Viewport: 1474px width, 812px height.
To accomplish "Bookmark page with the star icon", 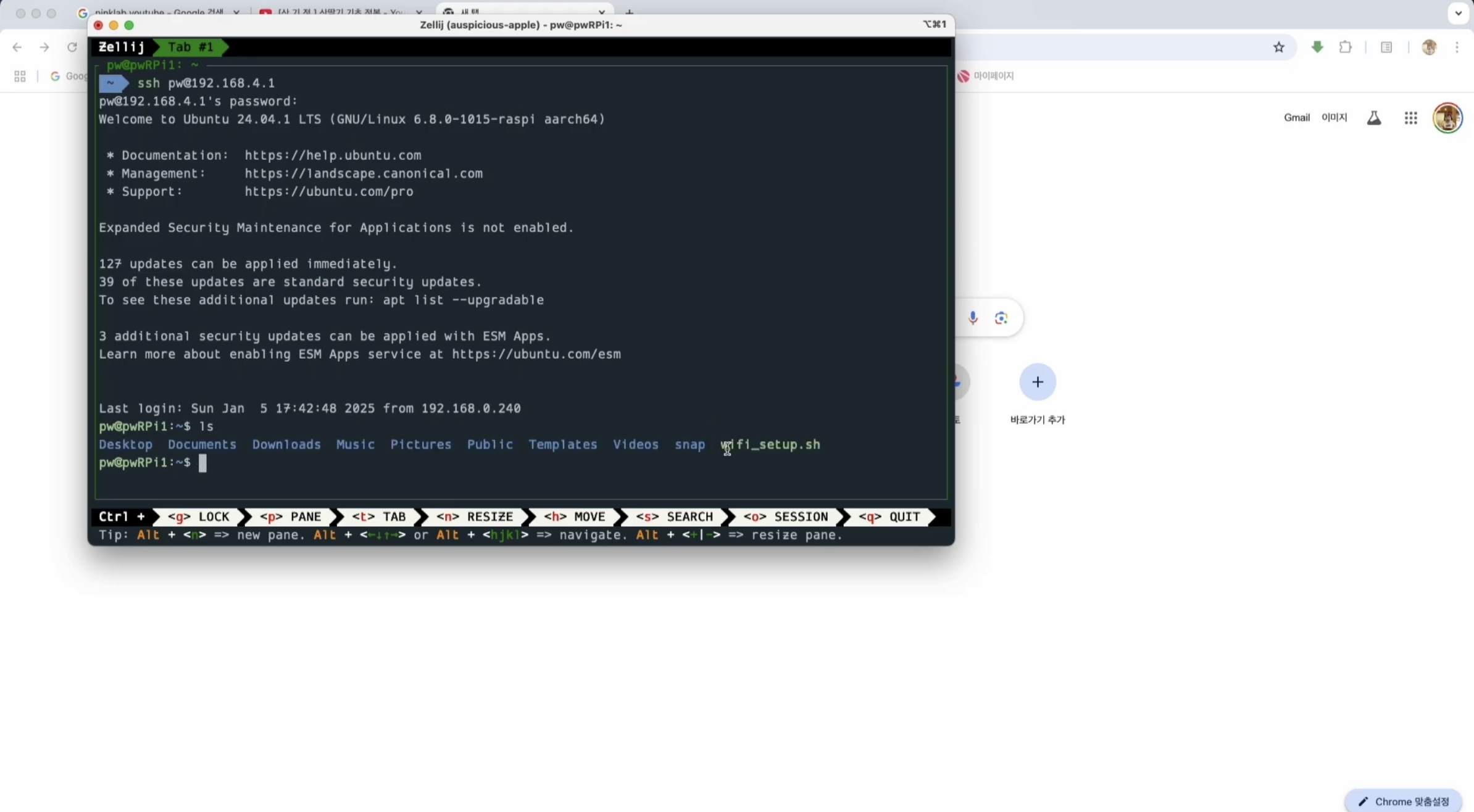I will coord(1279,48).
